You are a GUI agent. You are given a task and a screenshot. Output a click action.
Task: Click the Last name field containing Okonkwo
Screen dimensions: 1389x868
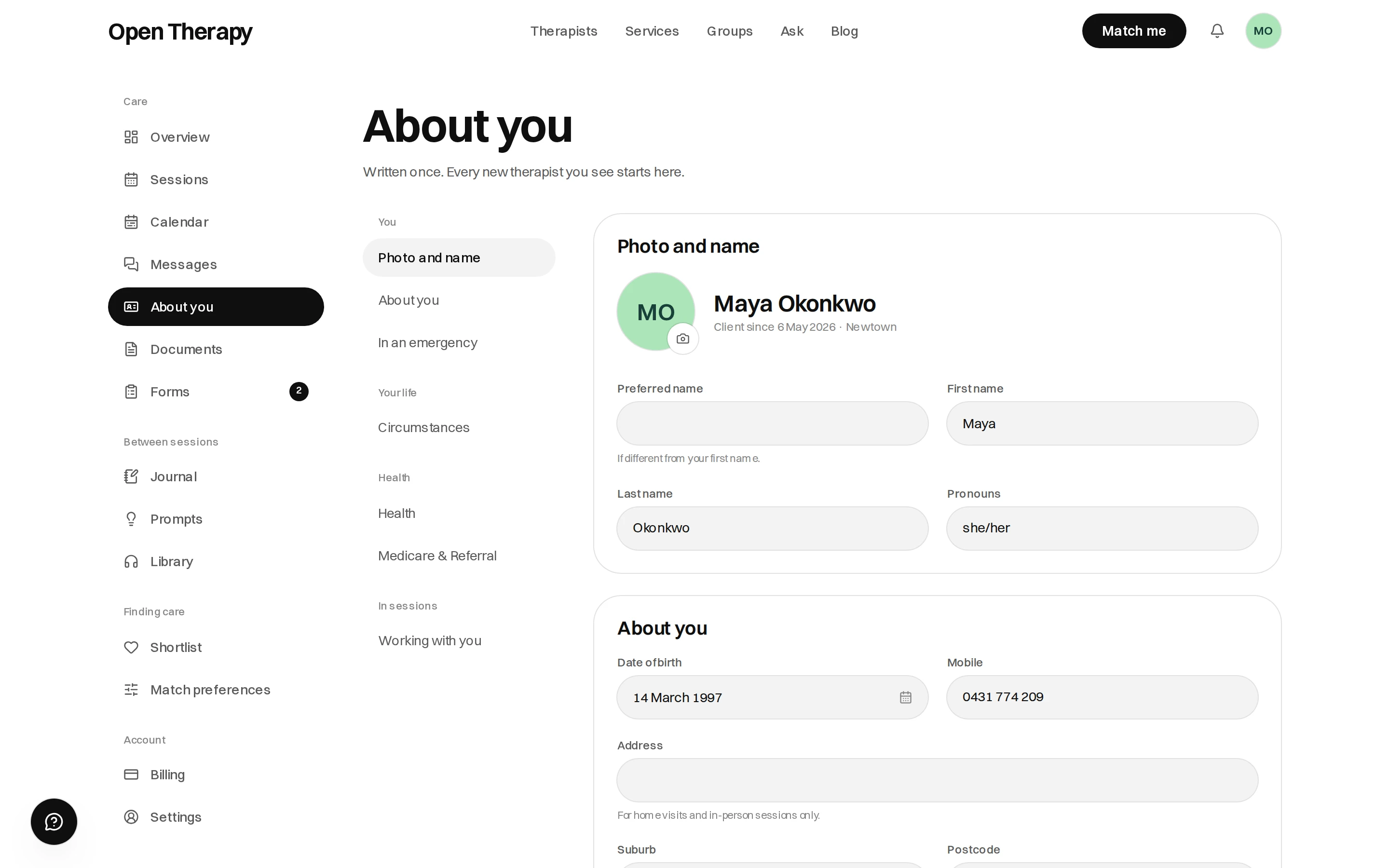772,528
